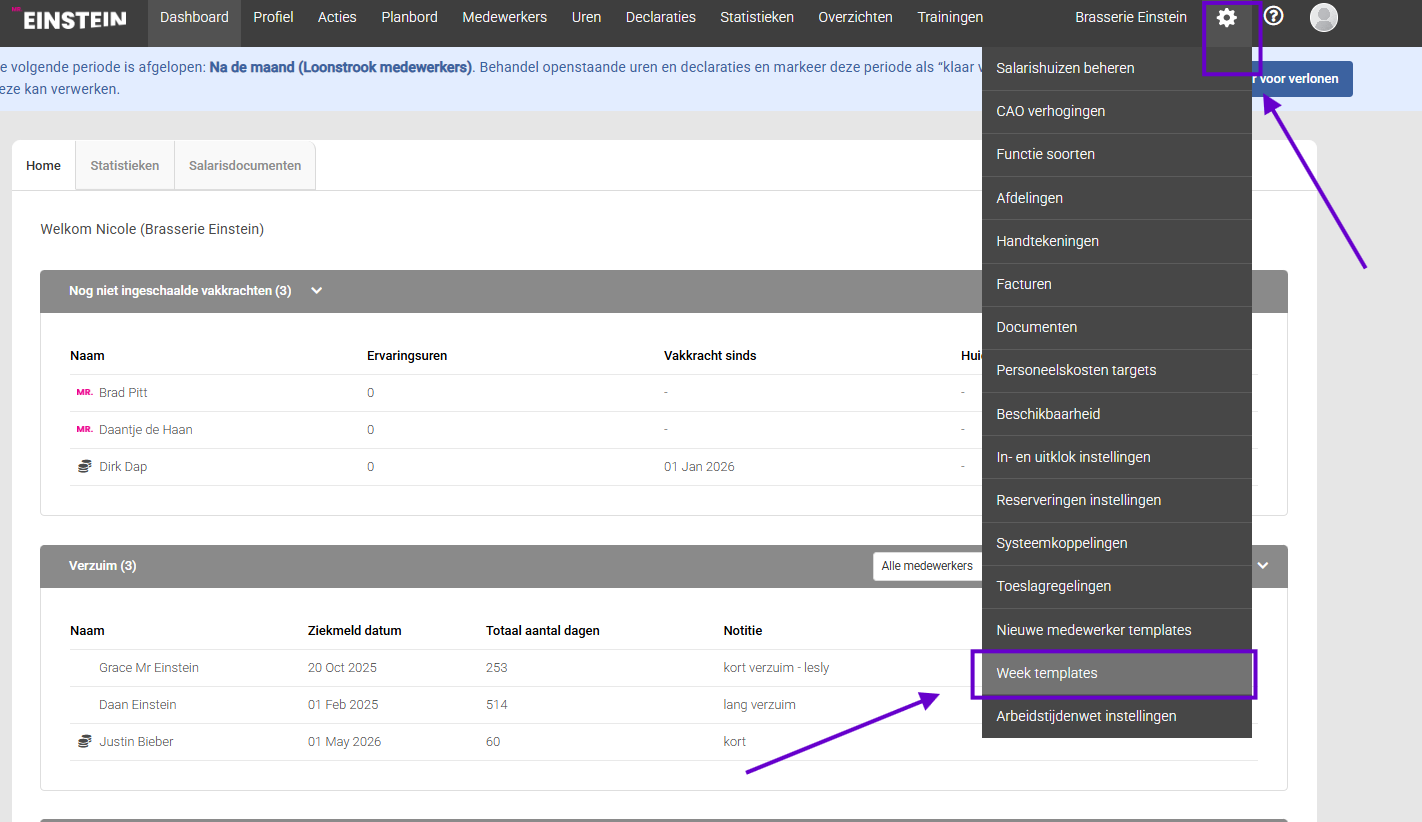The height and width of the screenshot is (822, 1422).
Task: Switch to the Statistieken tab below the banner
Action: [125, 166]
